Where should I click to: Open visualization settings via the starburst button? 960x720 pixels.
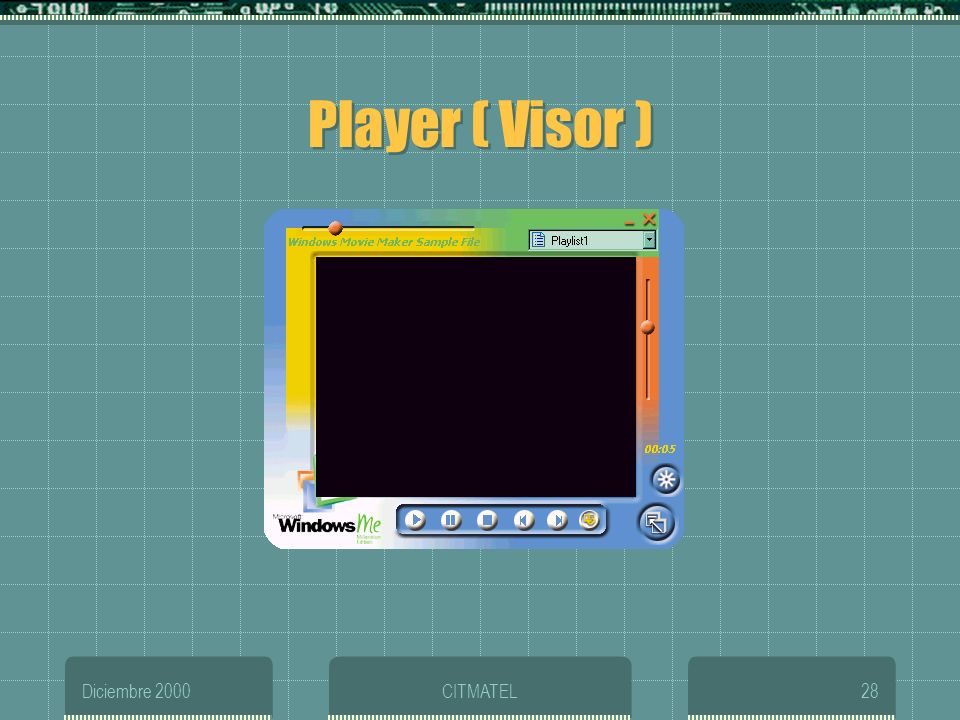pos(666,479)
